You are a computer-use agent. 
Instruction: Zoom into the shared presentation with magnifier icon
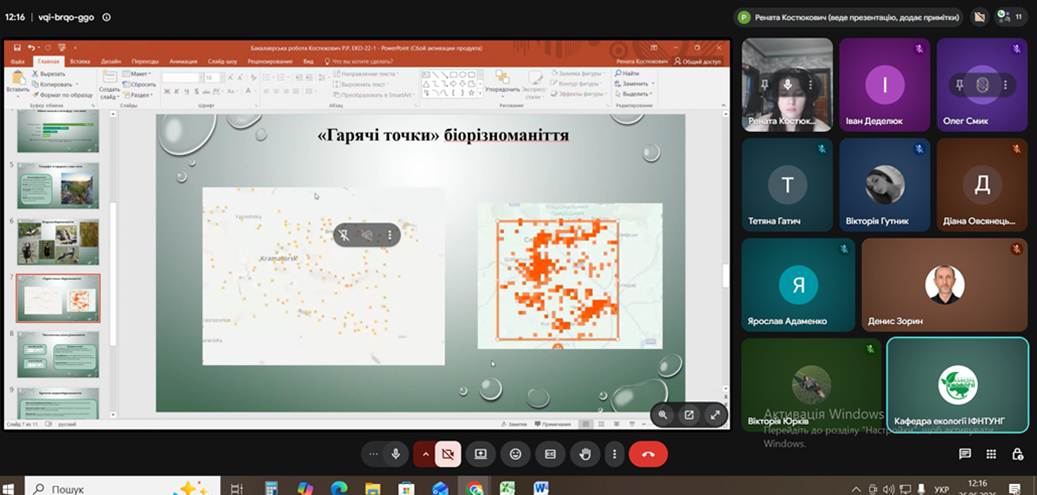663,415
